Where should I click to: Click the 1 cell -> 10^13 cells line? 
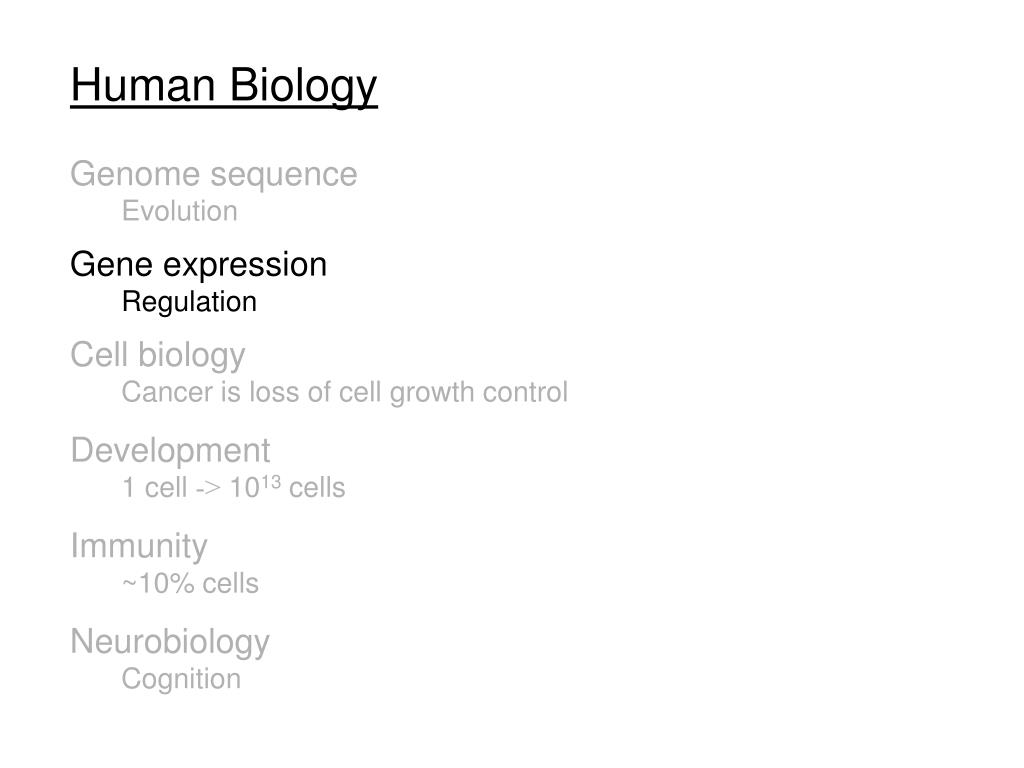[234, 487]
